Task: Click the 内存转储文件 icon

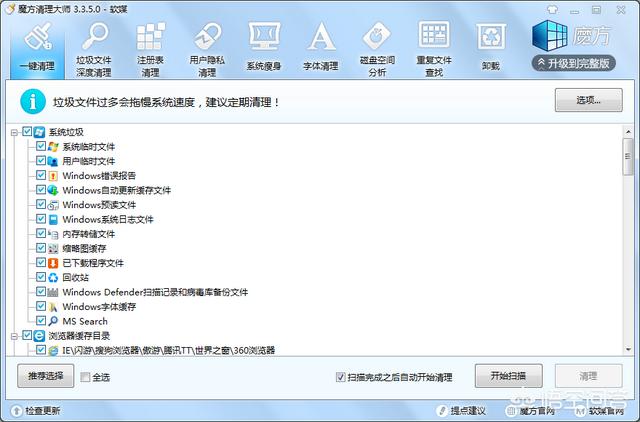Action: click(53, 234)
